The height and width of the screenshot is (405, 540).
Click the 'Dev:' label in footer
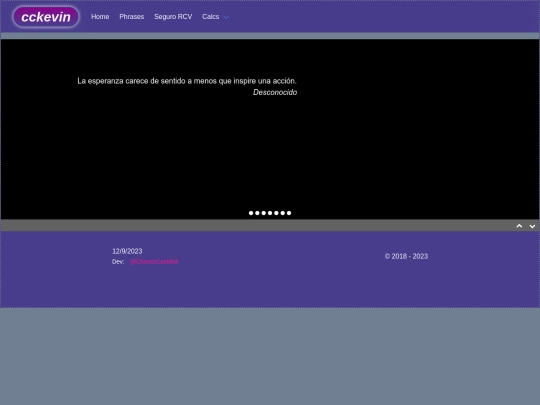coord(118,262)
